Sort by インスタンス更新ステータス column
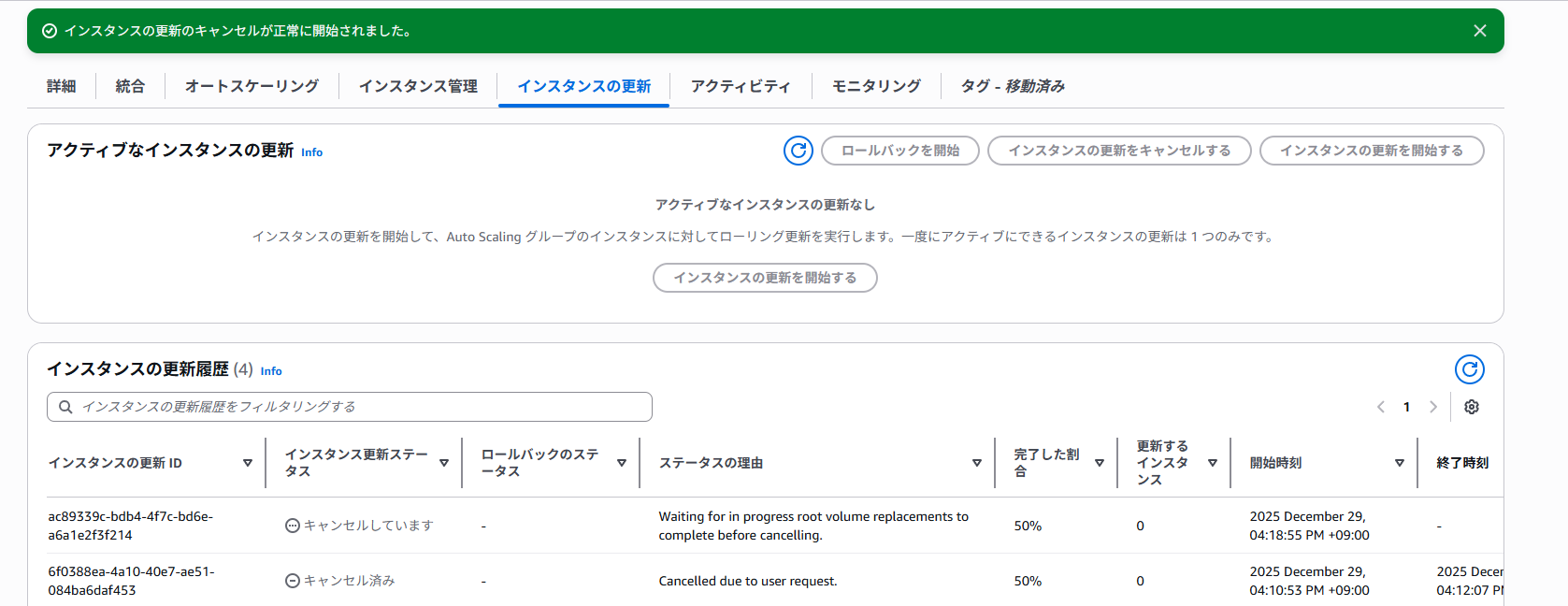Viewport: 1568px width, 606px height. (444, 463)
